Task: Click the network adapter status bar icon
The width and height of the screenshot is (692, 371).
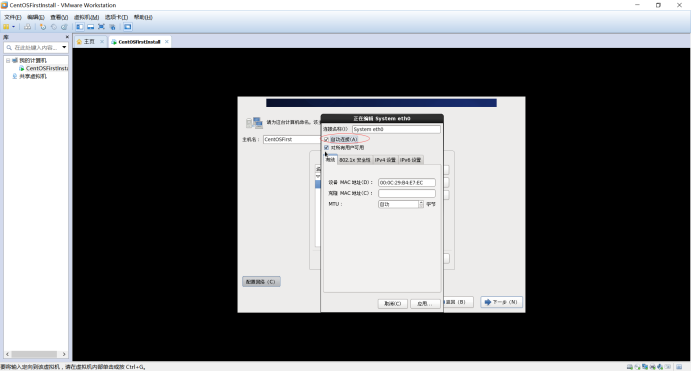Action: point(645,367)
